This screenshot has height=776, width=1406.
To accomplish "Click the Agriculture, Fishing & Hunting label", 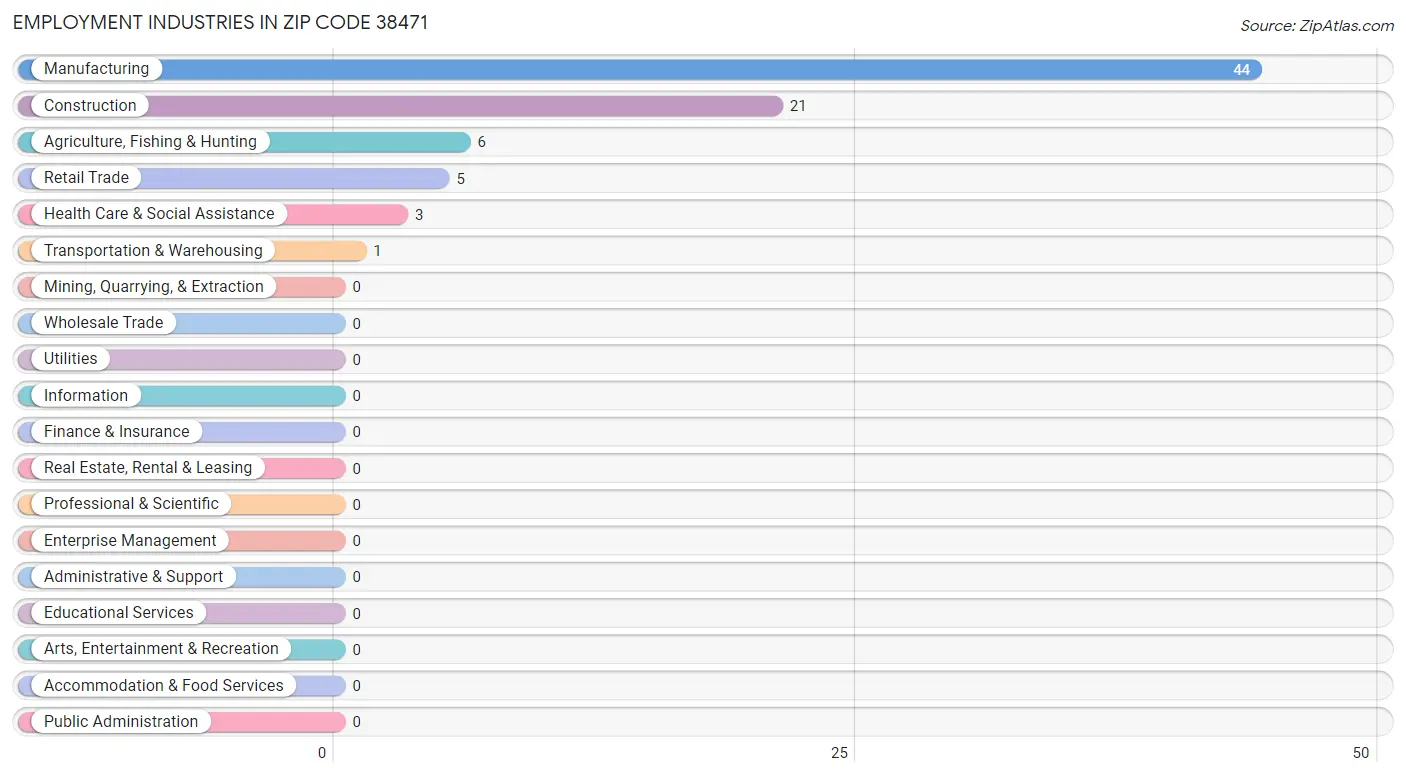I will (150, 142).
